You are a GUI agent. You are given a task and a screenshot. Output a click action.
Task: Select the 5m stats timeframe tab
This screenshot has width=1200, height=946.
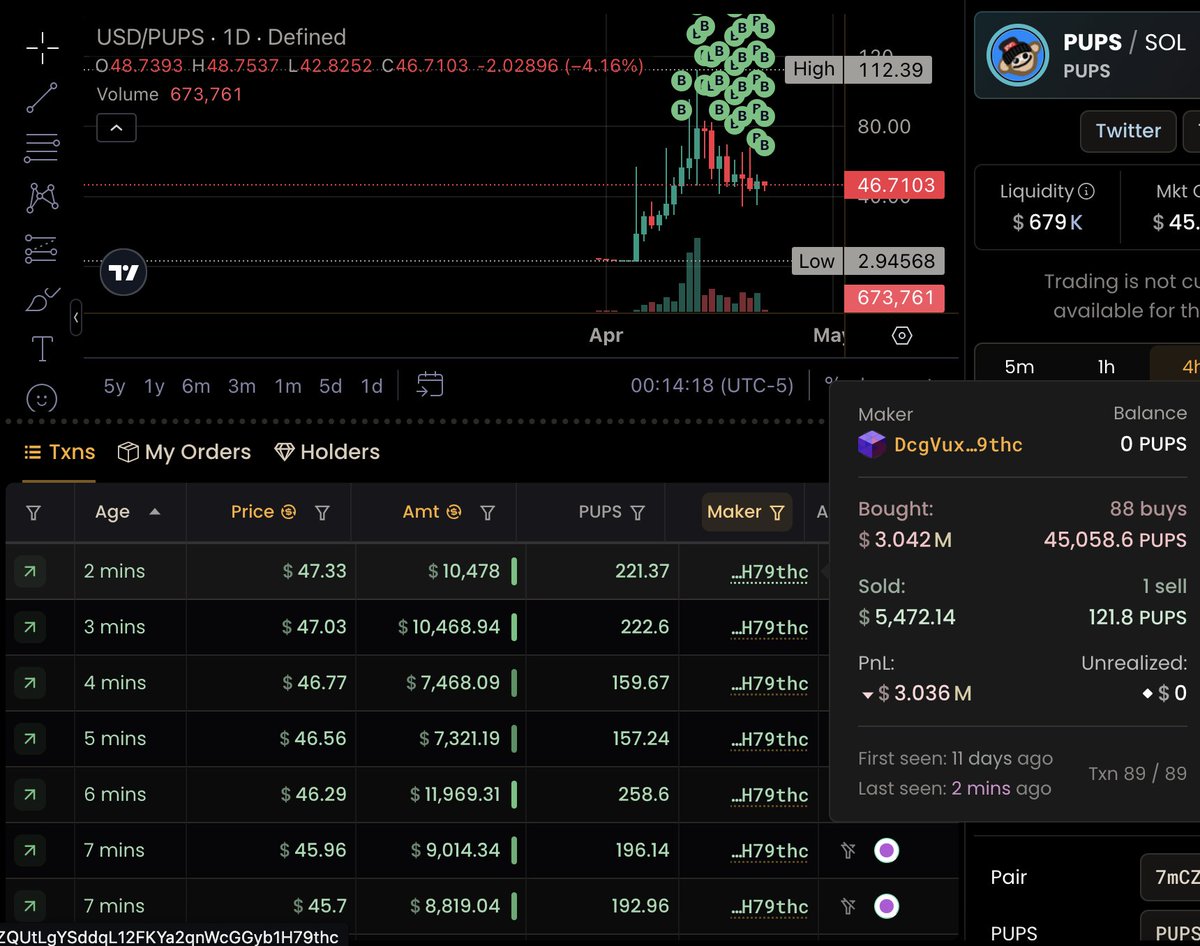(x=1019, y=367)
